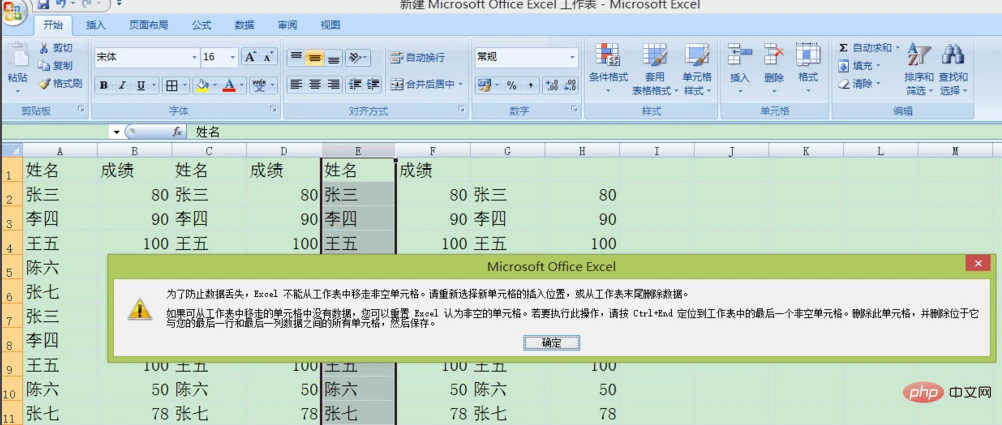Expand the font size dropdown showing 16
This screenshot has height=425, width=1002.
click(x=233, y=58)
